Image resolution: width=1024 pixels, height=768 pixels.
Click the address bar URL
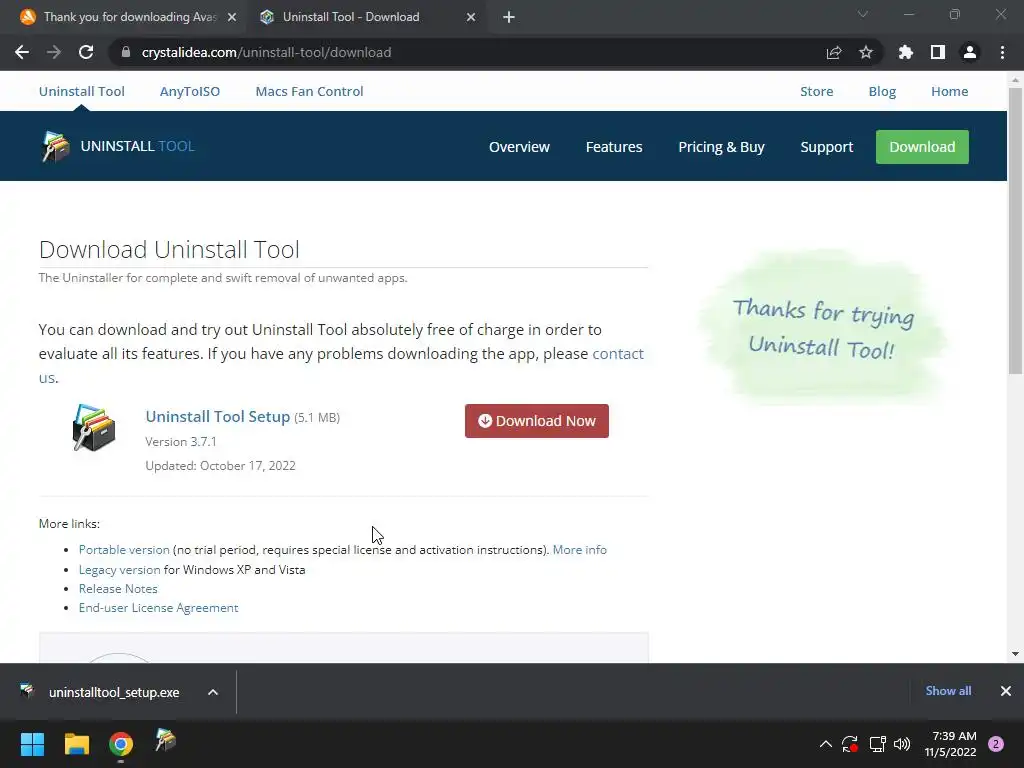click(x=266, y=52)
